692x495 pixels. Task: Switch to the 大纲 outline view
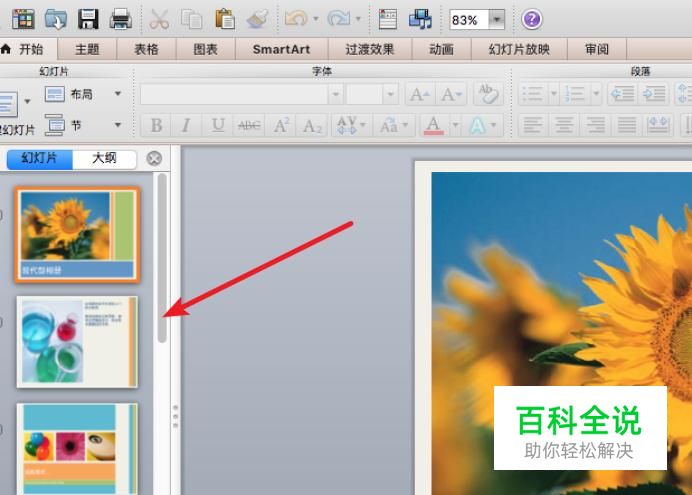point(104,159)
